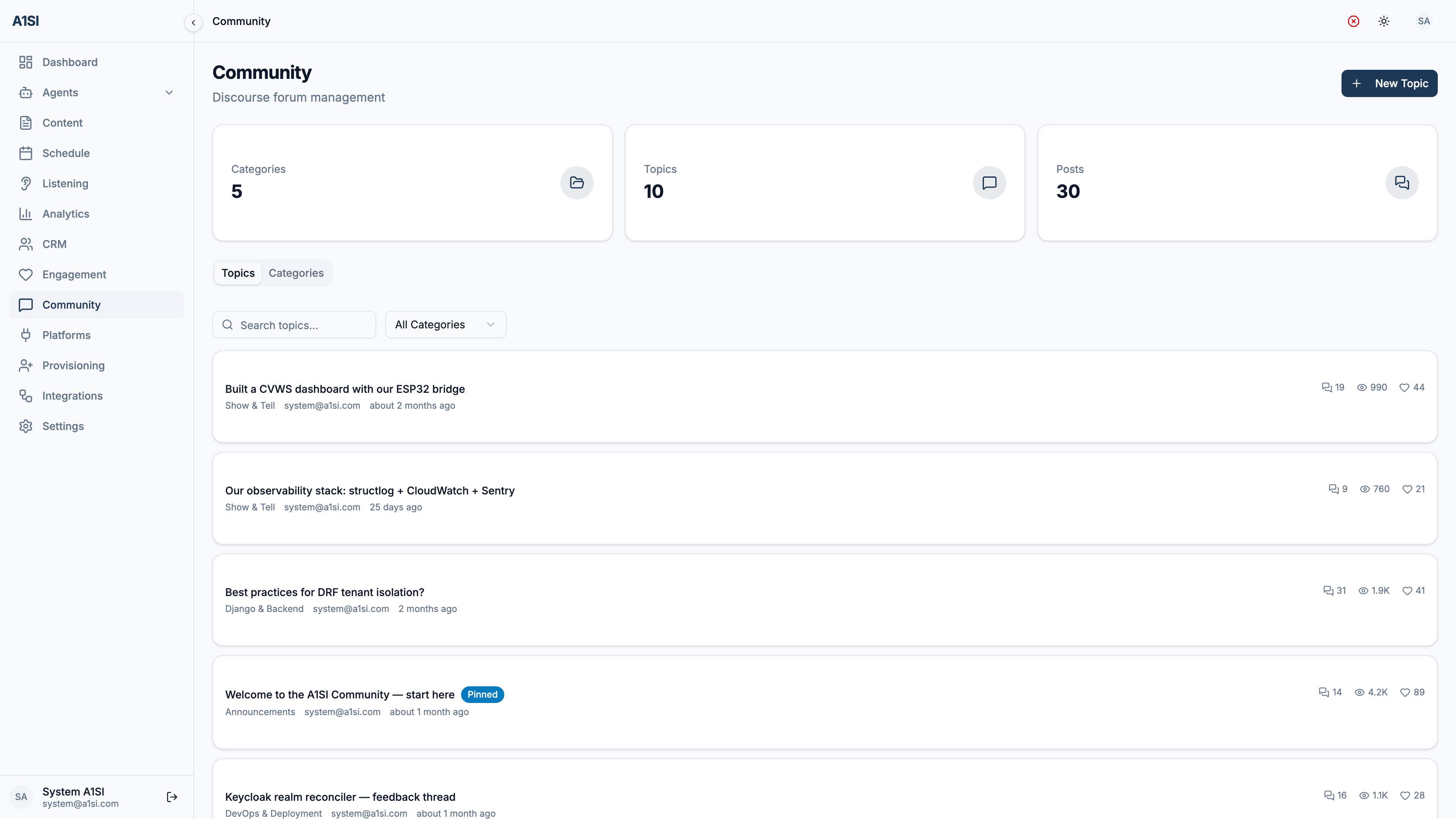Open the observability stack structlog topic
Viewport: 1456px width, 819px height.
tap(370, 491)
